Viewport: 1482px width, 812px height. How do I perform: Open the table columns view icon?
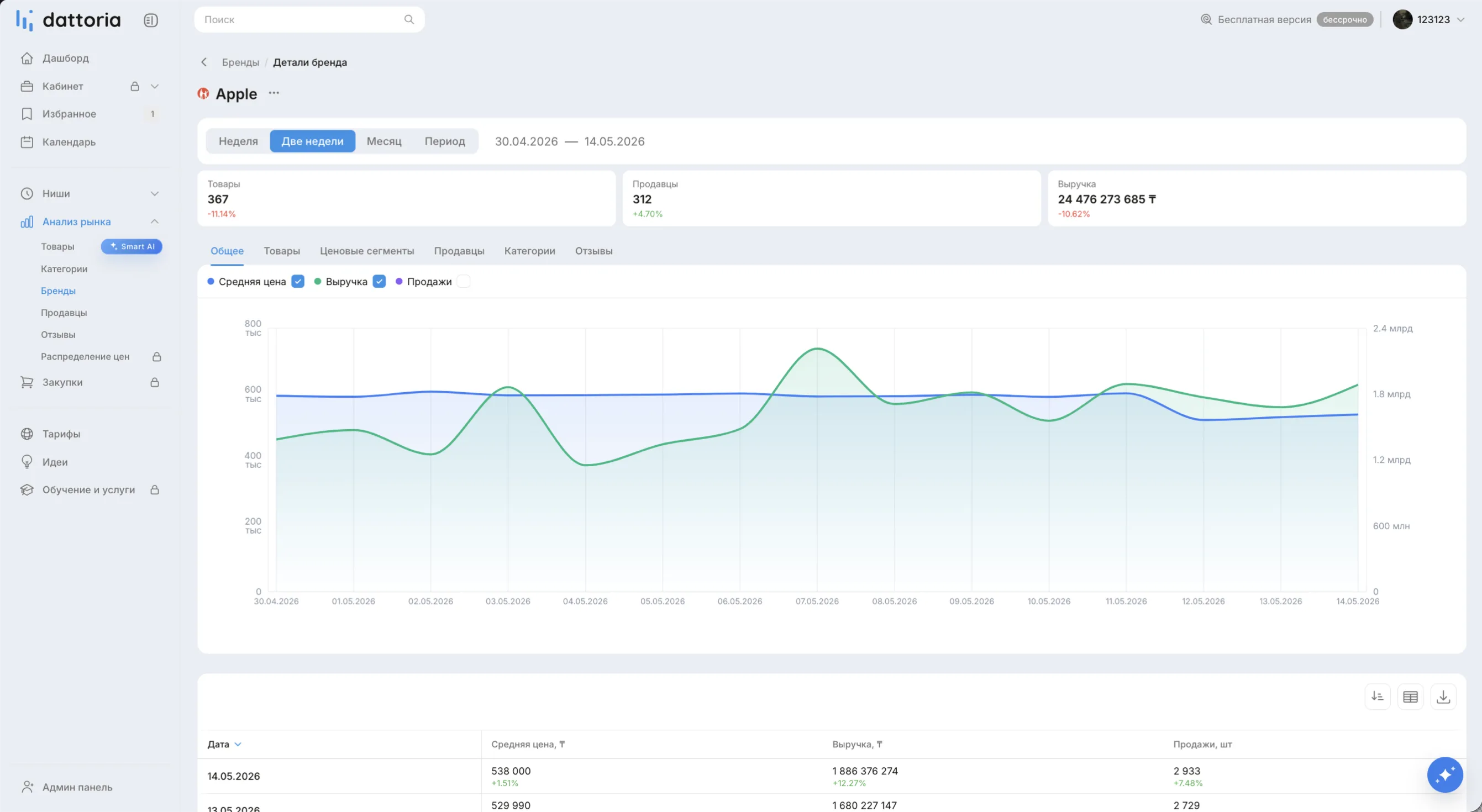click(x=1410, y=697)
